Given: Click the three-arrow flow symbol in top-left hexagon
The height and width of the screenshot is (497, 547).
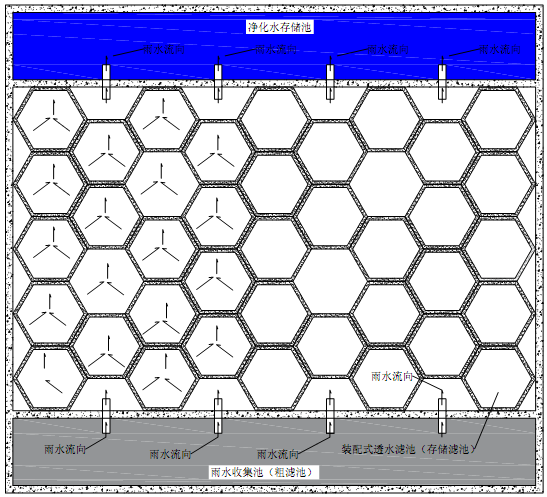Looking at the screenshot, I should pos(52,116).
